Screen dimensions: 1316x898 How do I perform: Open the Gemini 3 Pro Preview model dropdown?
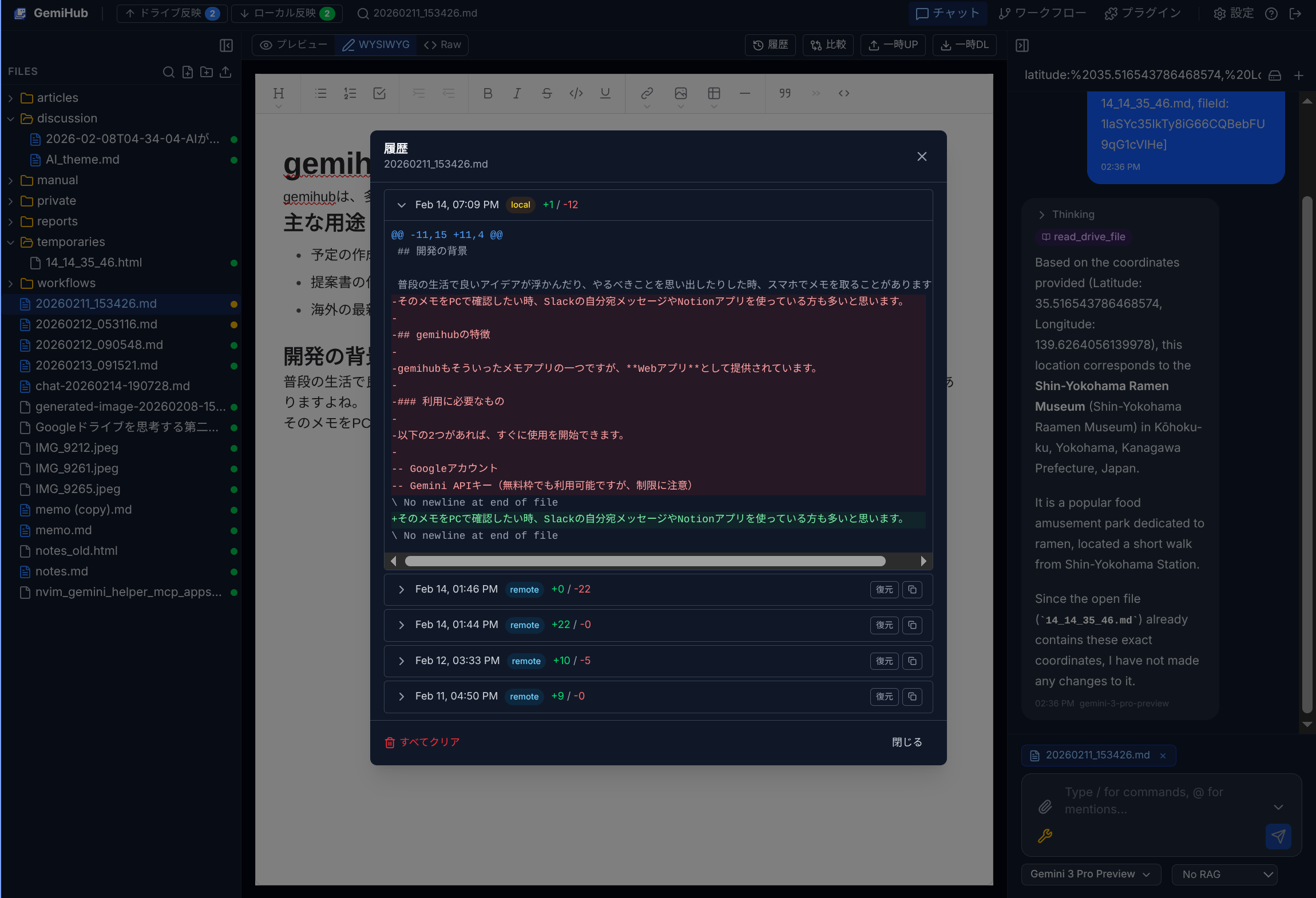(1090, 874)
